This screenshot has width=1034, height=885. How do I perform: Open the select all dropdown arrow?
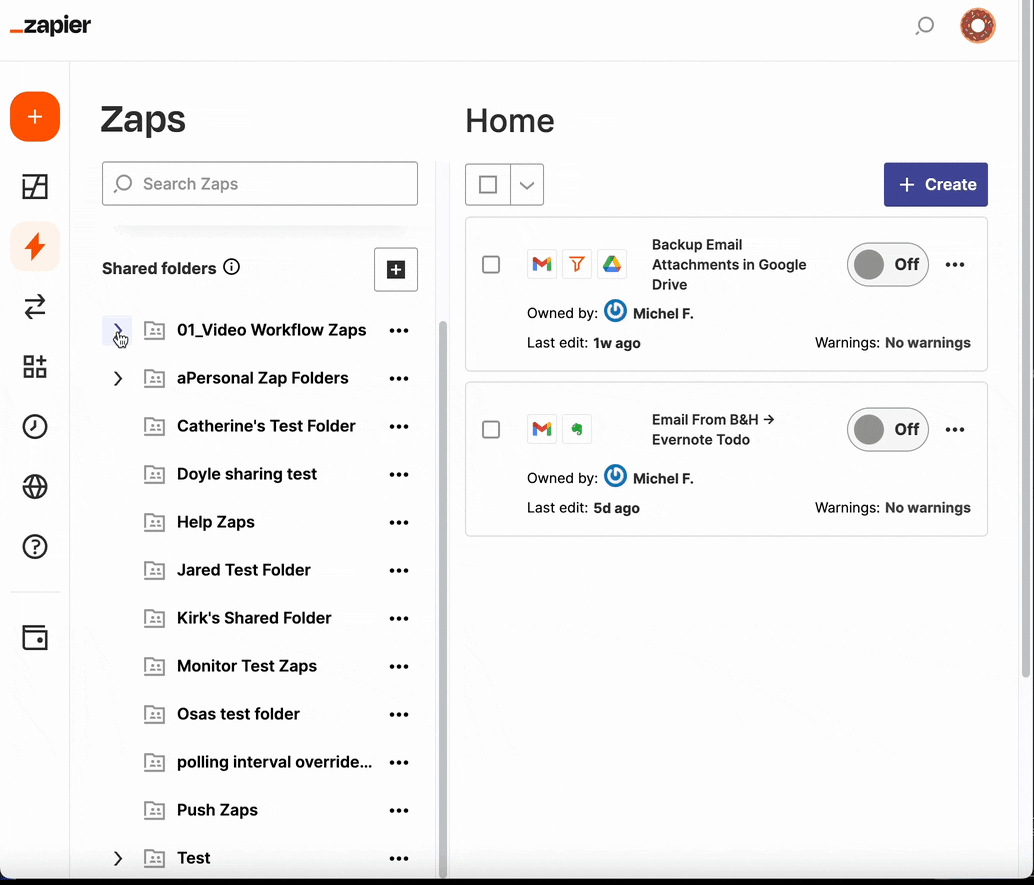click(527, 185)
